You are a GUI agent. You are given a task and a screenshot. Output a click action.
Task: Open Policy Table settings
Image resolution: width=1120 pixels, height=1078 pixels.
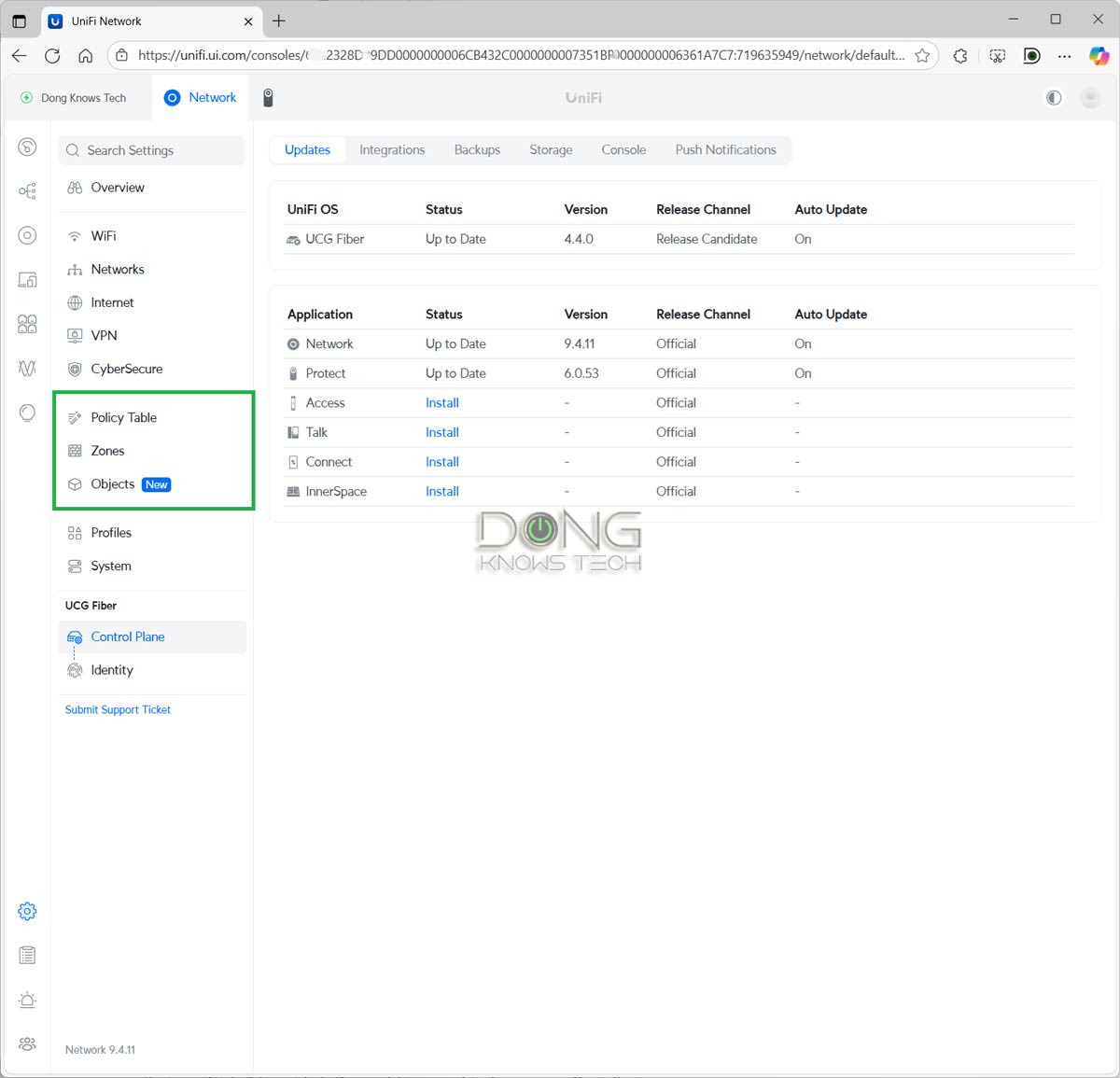152,417
